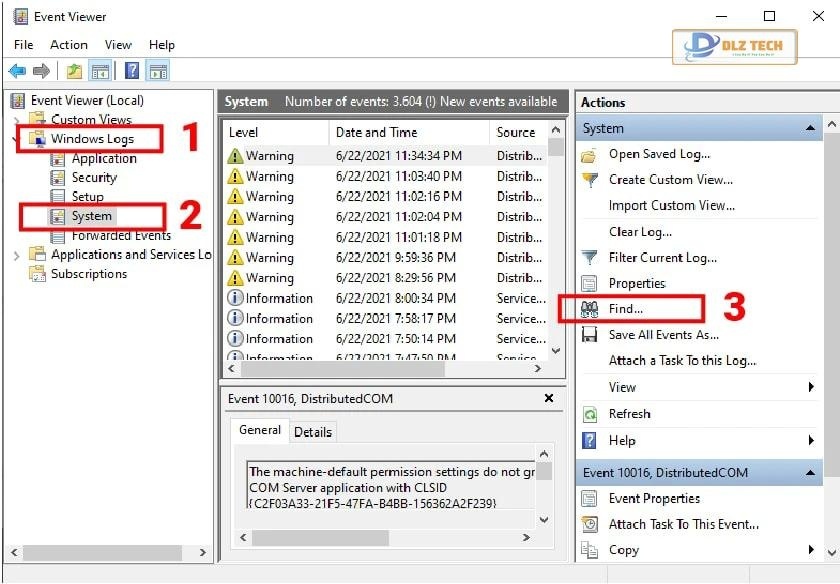The width and height of the screenshot is (840, 584).
Task: Open log Properties action
Action: (637, 283)
